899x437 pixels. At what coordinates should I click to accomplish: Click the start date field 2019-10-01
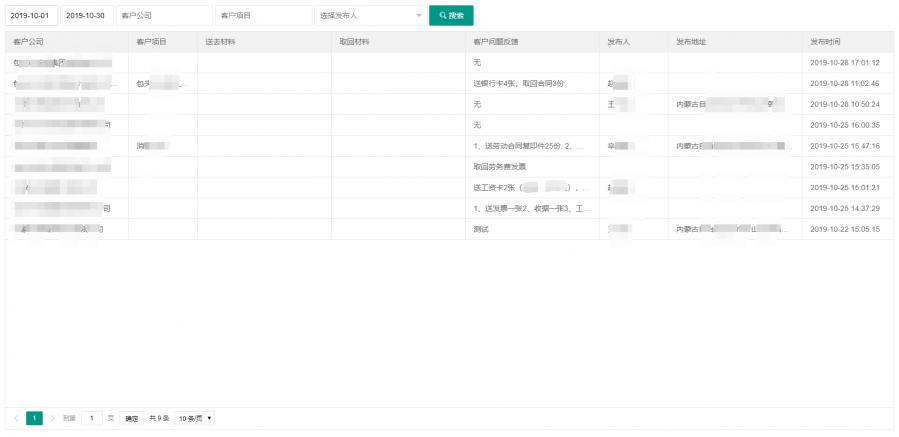click(x=30, y=16)
